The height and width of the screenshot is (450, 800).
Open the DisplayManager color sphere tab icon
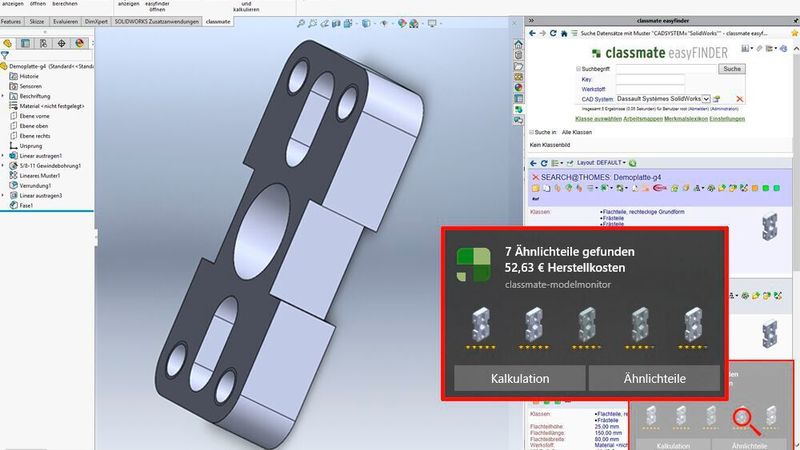pos(79,43)
